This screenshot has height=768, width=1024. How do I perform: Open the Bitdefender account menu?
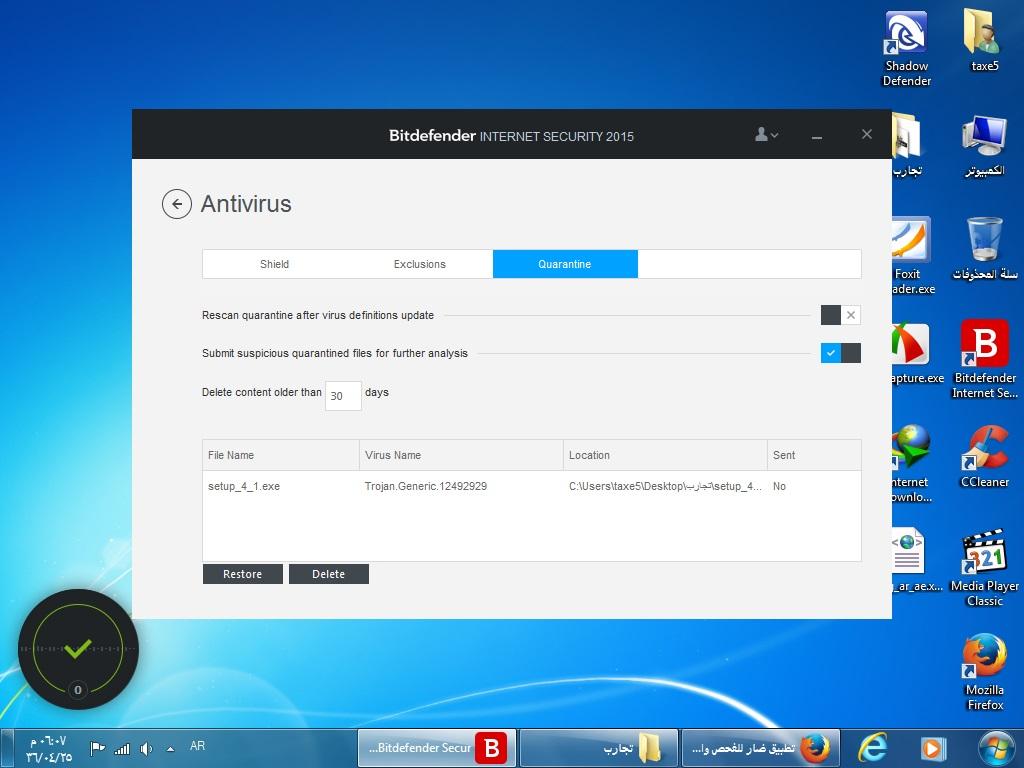pos(766,135)
